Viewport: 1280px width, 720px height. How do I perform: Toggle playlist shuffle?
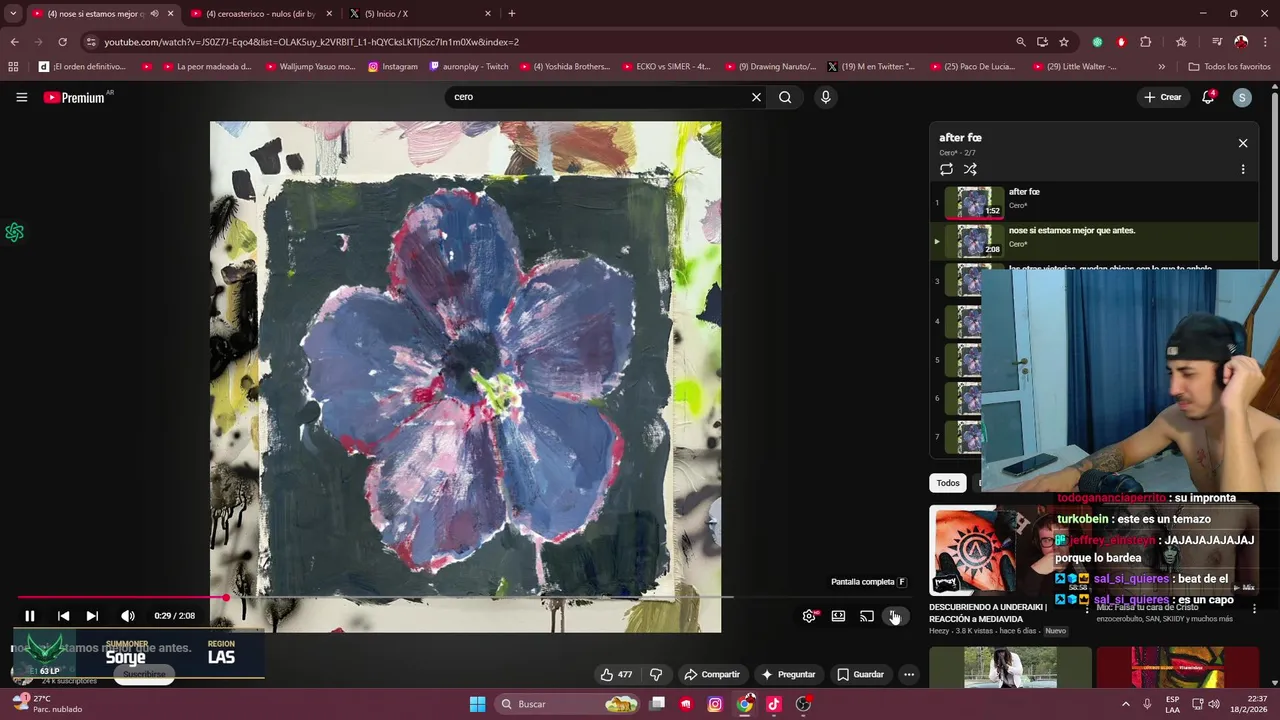tap(970, 169)
